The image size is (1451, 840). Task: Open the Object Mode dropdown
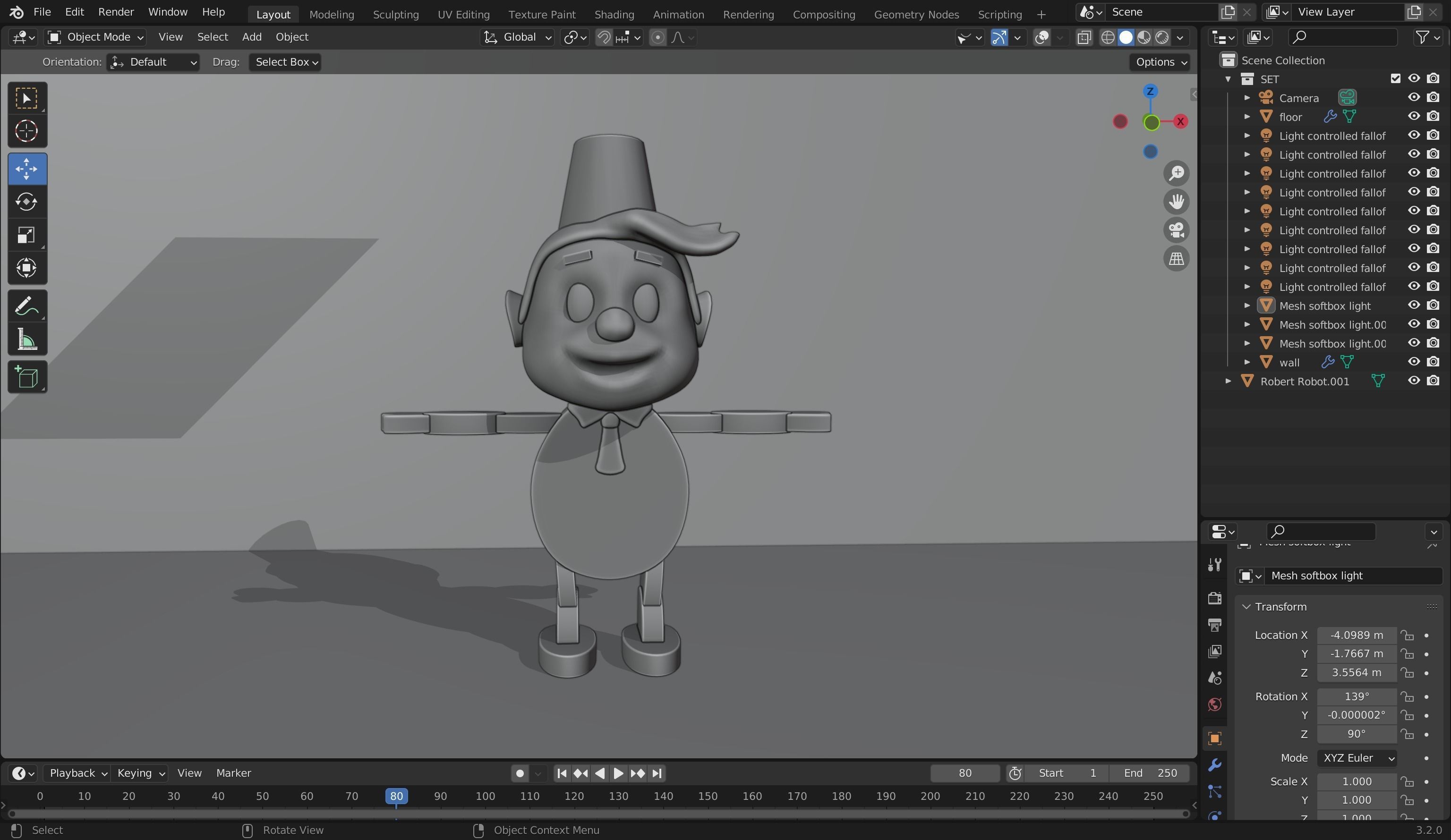[95, 37]
